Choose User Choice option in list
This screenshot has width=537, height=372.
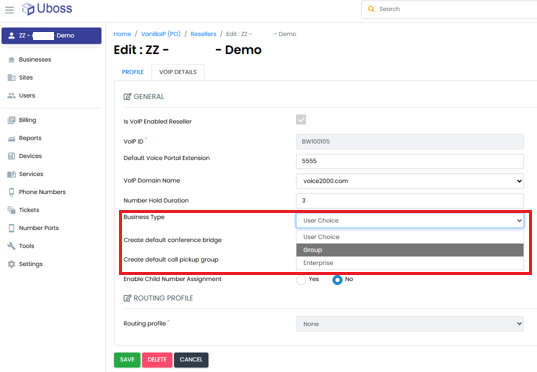410,237
